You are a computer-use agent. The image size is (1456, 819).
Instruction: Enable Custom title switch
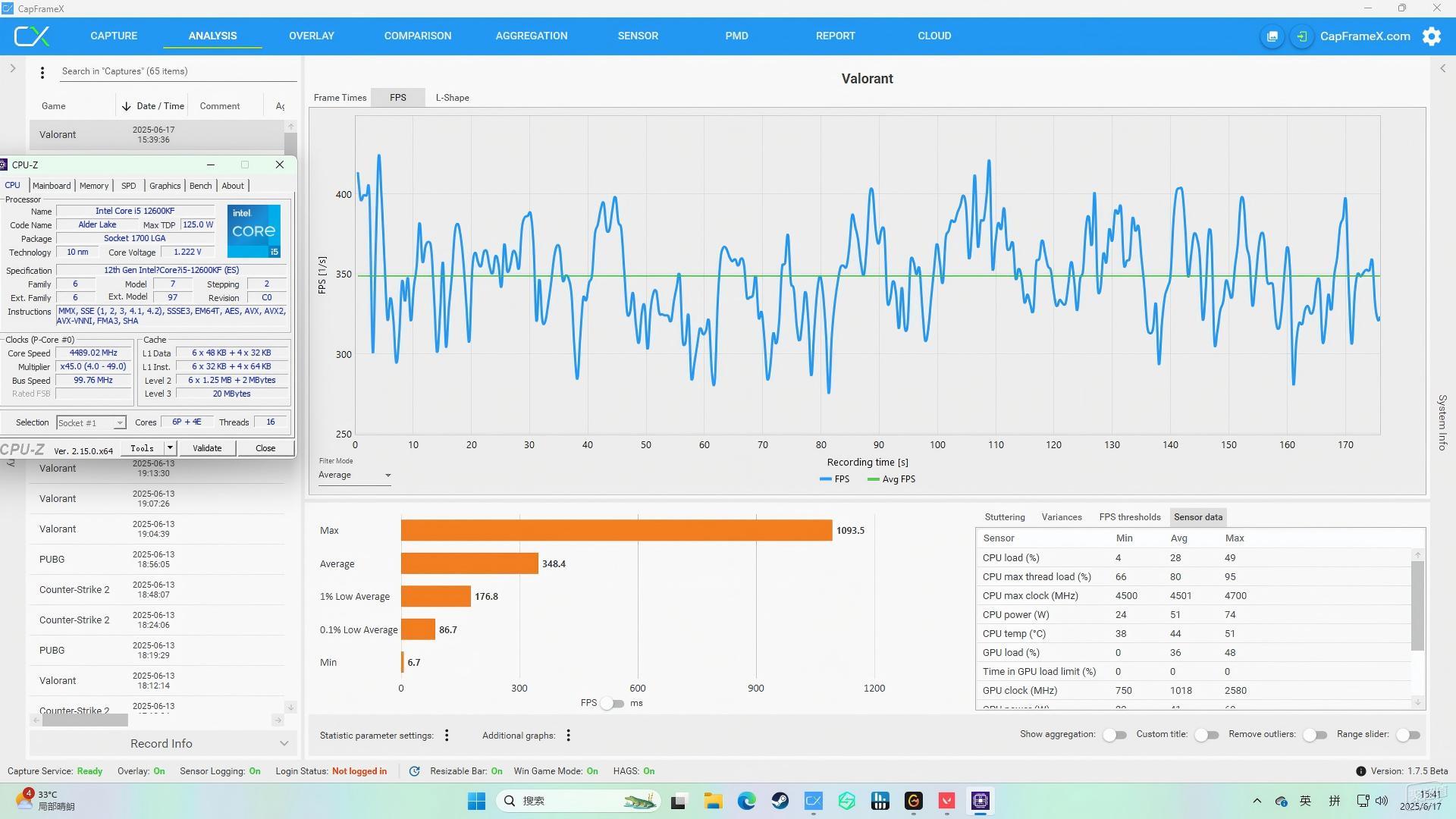(x=1206, y=735)
